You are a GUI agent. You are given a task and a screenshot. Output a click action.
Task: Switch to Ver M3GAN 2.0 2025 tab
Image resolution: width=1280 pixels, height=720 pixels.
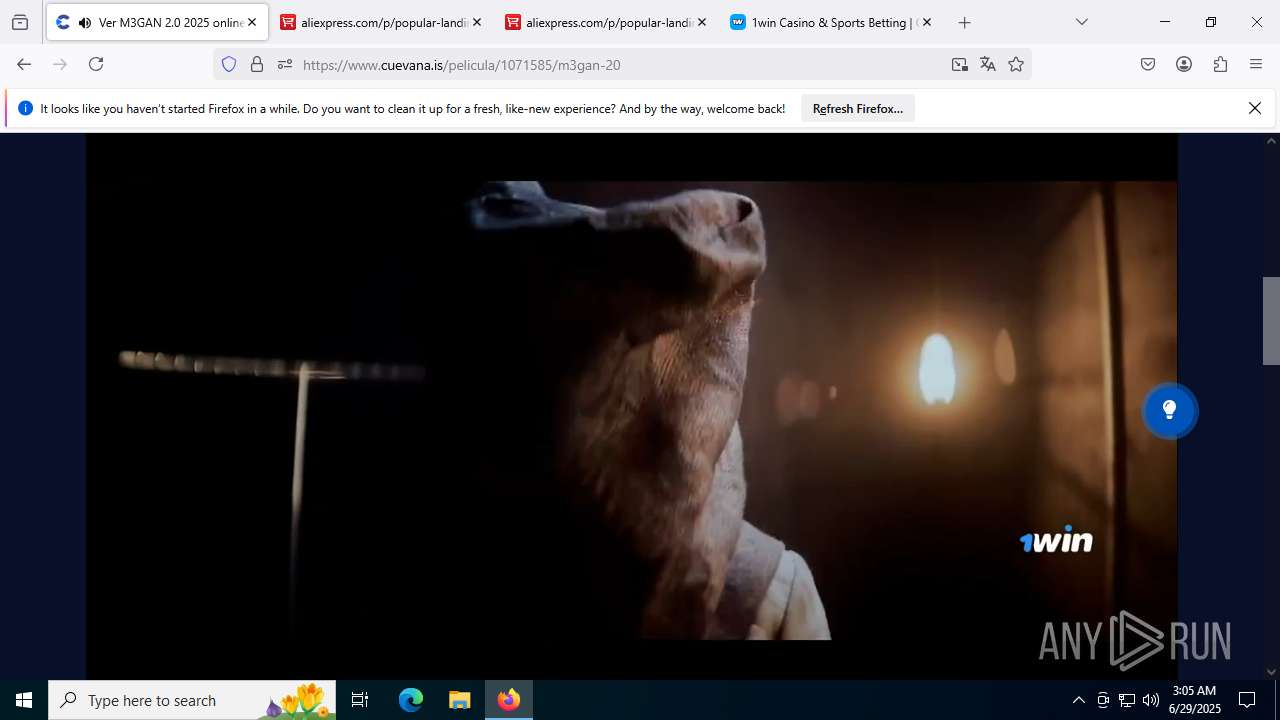coord(157,22)
